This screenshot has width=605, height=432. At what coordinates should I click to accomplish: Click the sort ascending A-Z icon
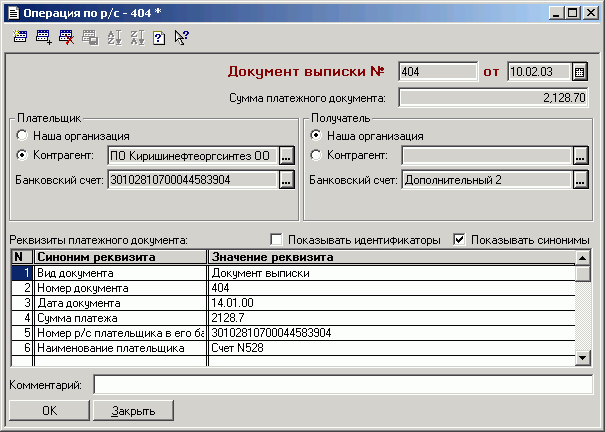click(x=114, y=37)
